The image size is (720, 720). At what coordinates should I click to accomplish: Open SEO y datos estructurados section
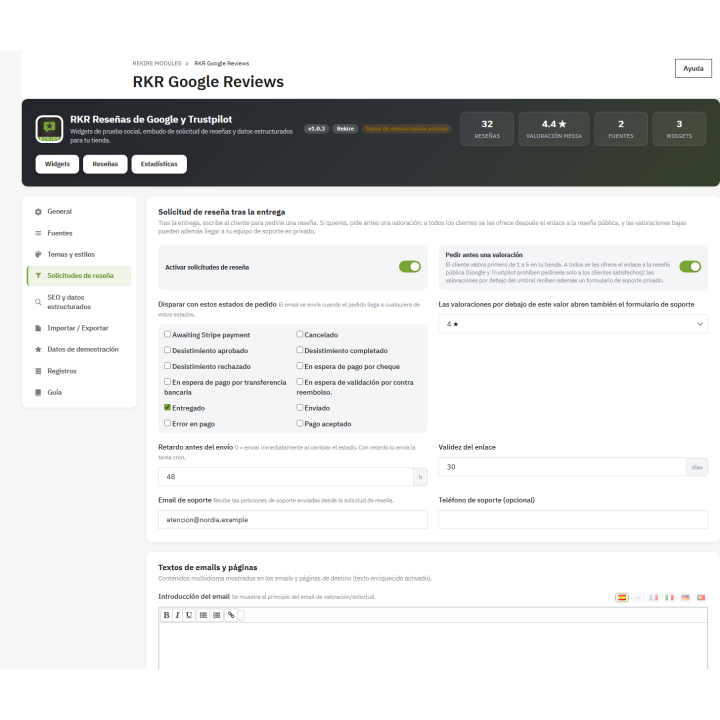[79, 302]
